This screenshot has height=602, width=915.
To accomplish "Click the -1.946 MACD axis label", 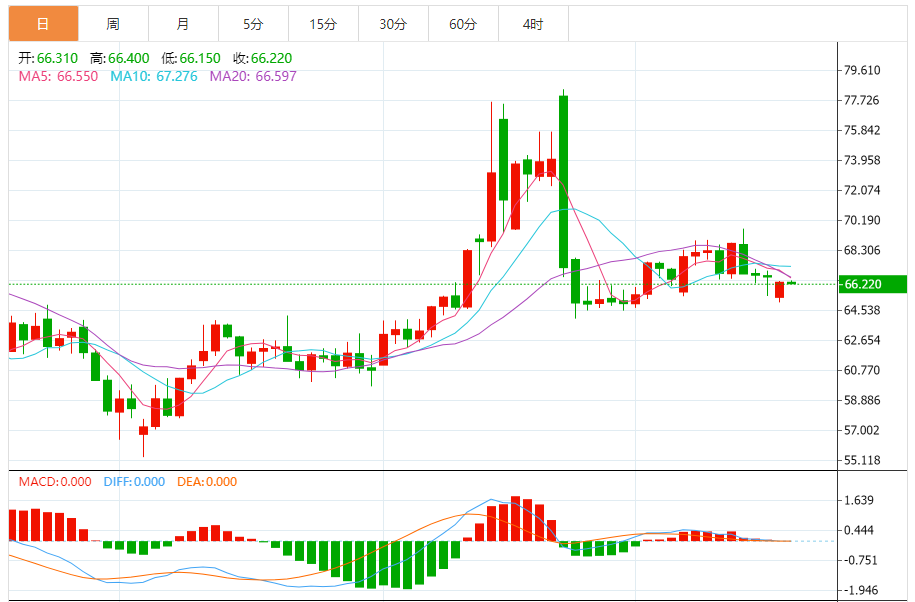I will [861, 590].
